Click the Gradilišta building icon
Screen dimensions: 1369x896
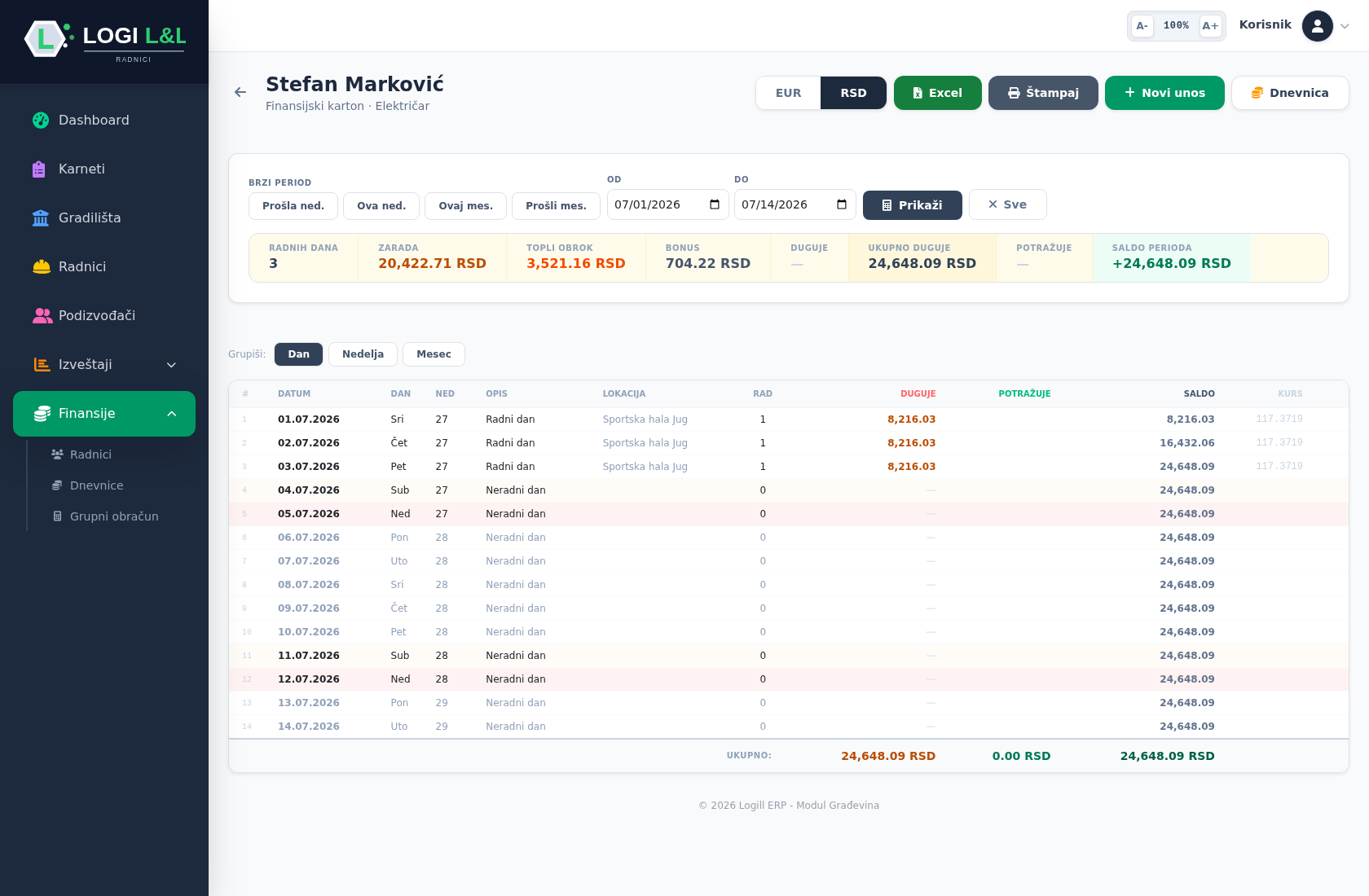[x=41, y=217]
